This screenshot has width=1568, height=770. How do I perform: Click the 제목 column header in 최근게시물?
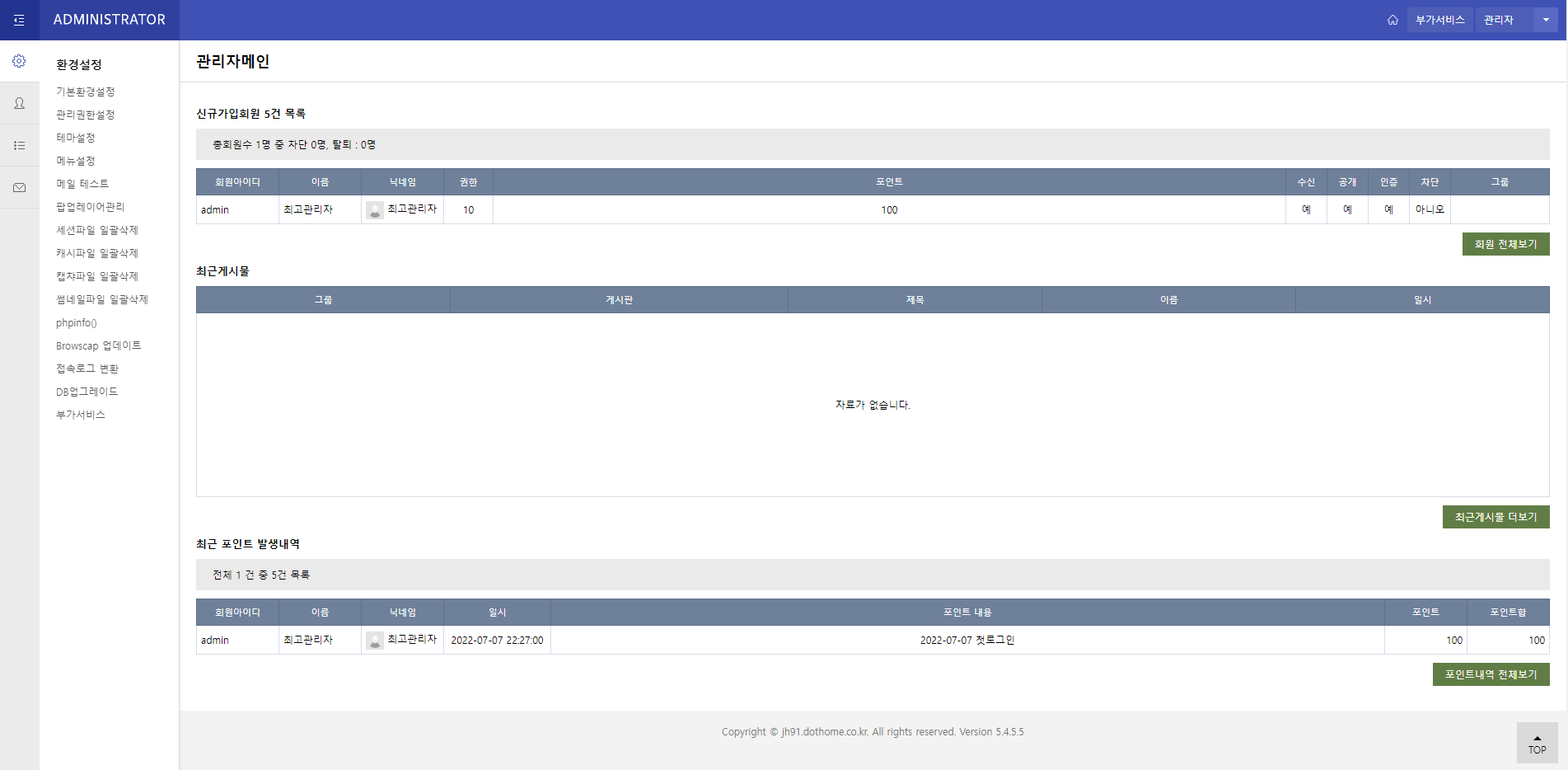(915, 300)
